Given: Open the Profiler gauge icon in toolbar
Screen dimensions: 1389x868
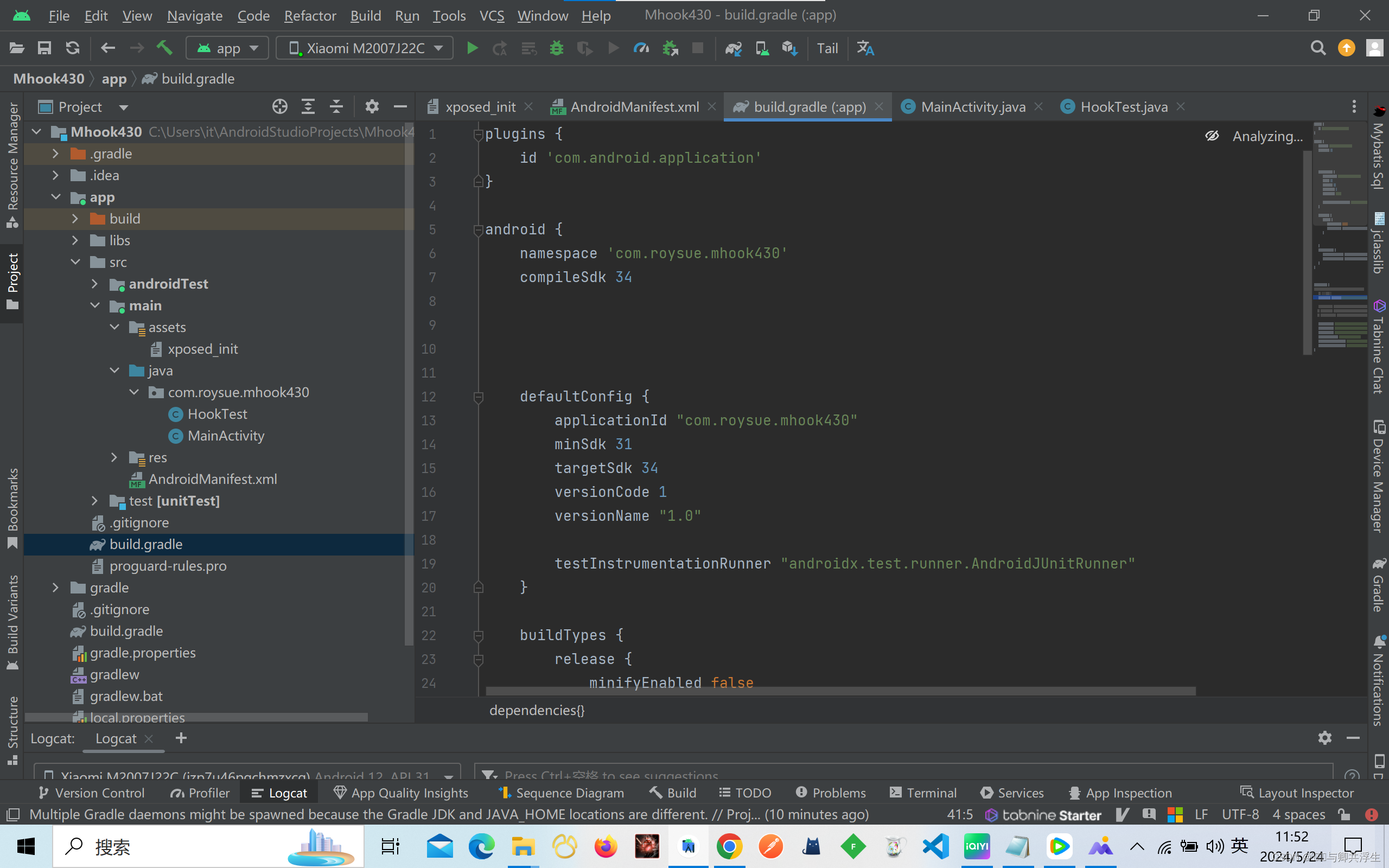Looking at the screenshot, I should 641,48.
